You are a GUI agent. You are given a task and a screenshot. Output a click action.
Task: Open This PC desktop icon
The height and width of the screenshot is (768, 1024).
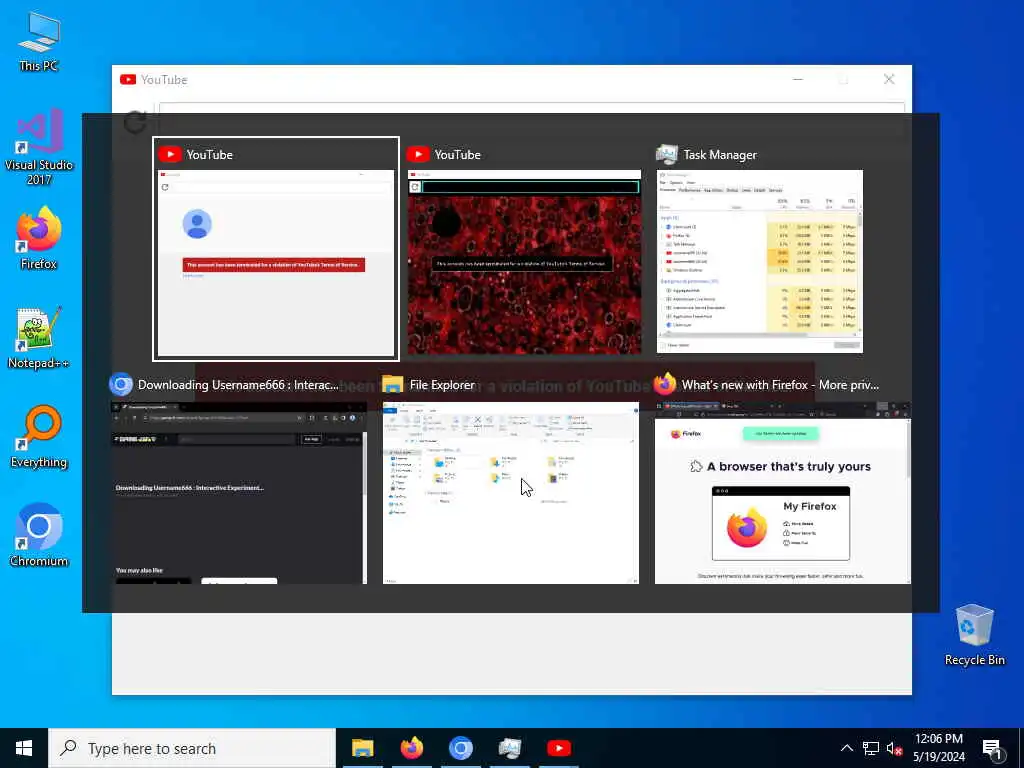[39, 40]
